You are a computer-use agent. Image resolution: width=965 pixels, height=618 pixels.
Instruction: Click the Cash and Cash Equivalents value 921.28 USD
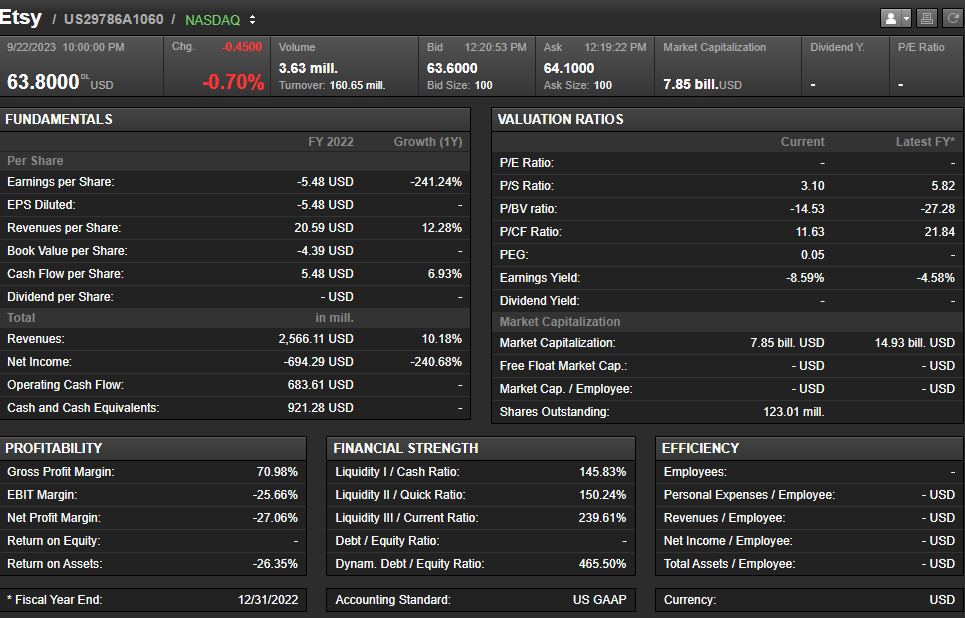tap(321, 408)
